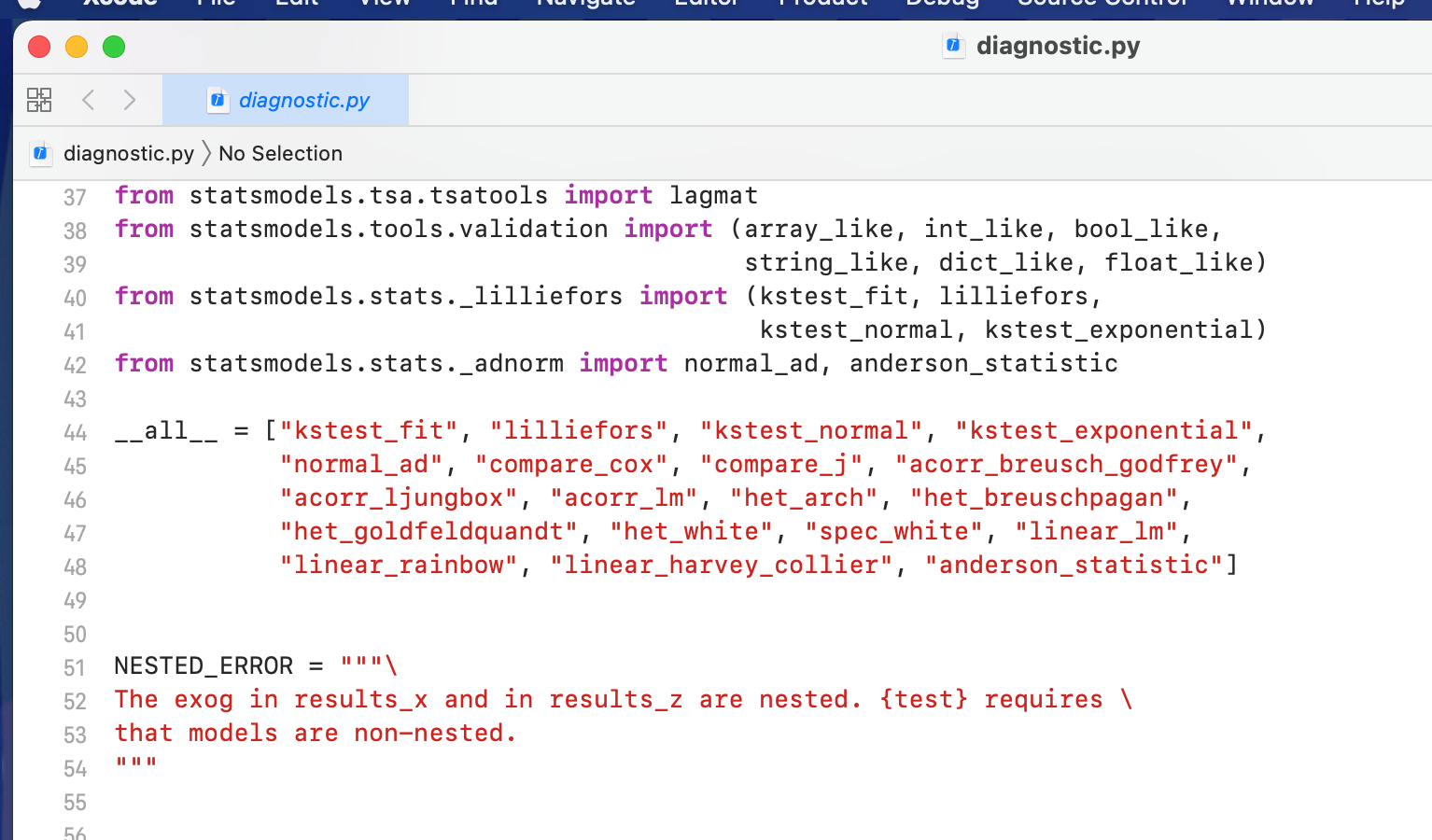
Task: Select the forward navigation chevron
Action: coord(130,100)
